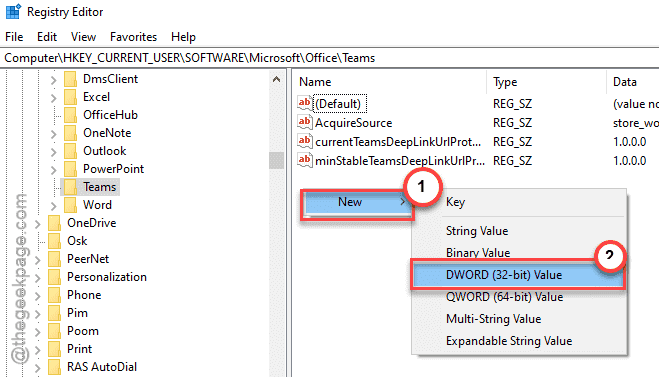Viewport: 659px width, 377px height.
Task: Select the OfficeHub key label
Action: tap(111, 115)
